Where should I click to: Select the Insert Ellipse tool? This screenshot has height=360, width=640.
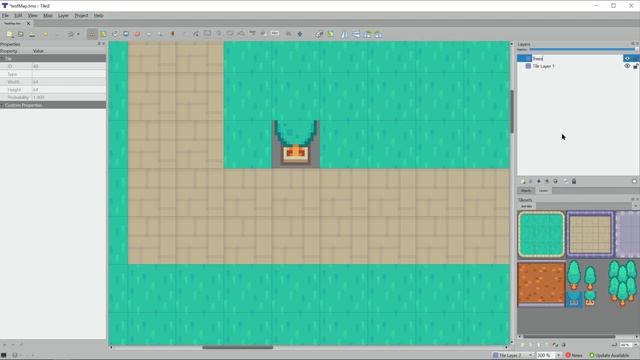230,34
